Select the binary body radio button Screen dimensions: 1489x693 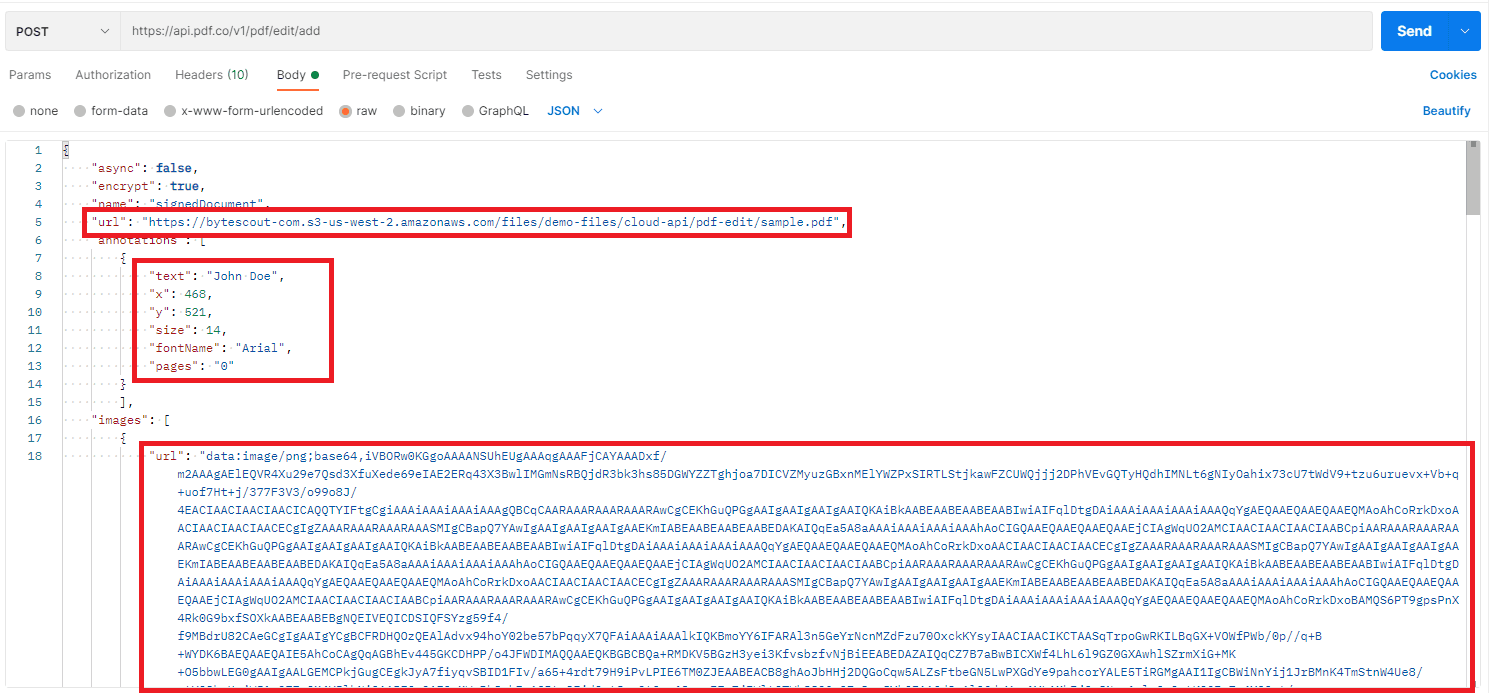pyautogui.click(x=400, y=111)
